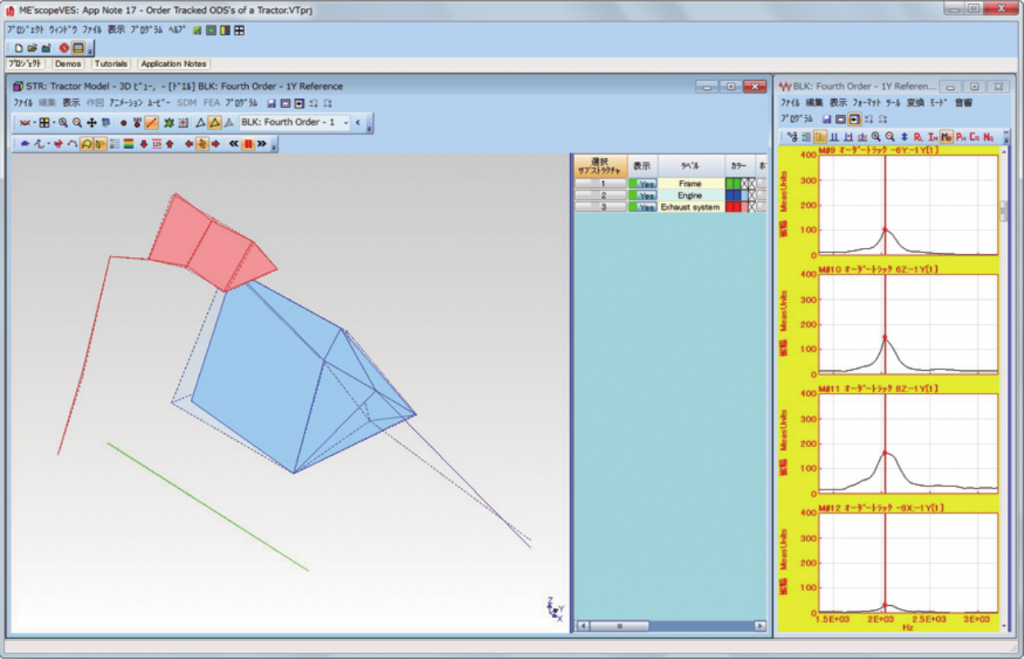Click the red Ph phase icon in BLK toolbar
This screenshot has height=659, width=1024.
(961, 136)
